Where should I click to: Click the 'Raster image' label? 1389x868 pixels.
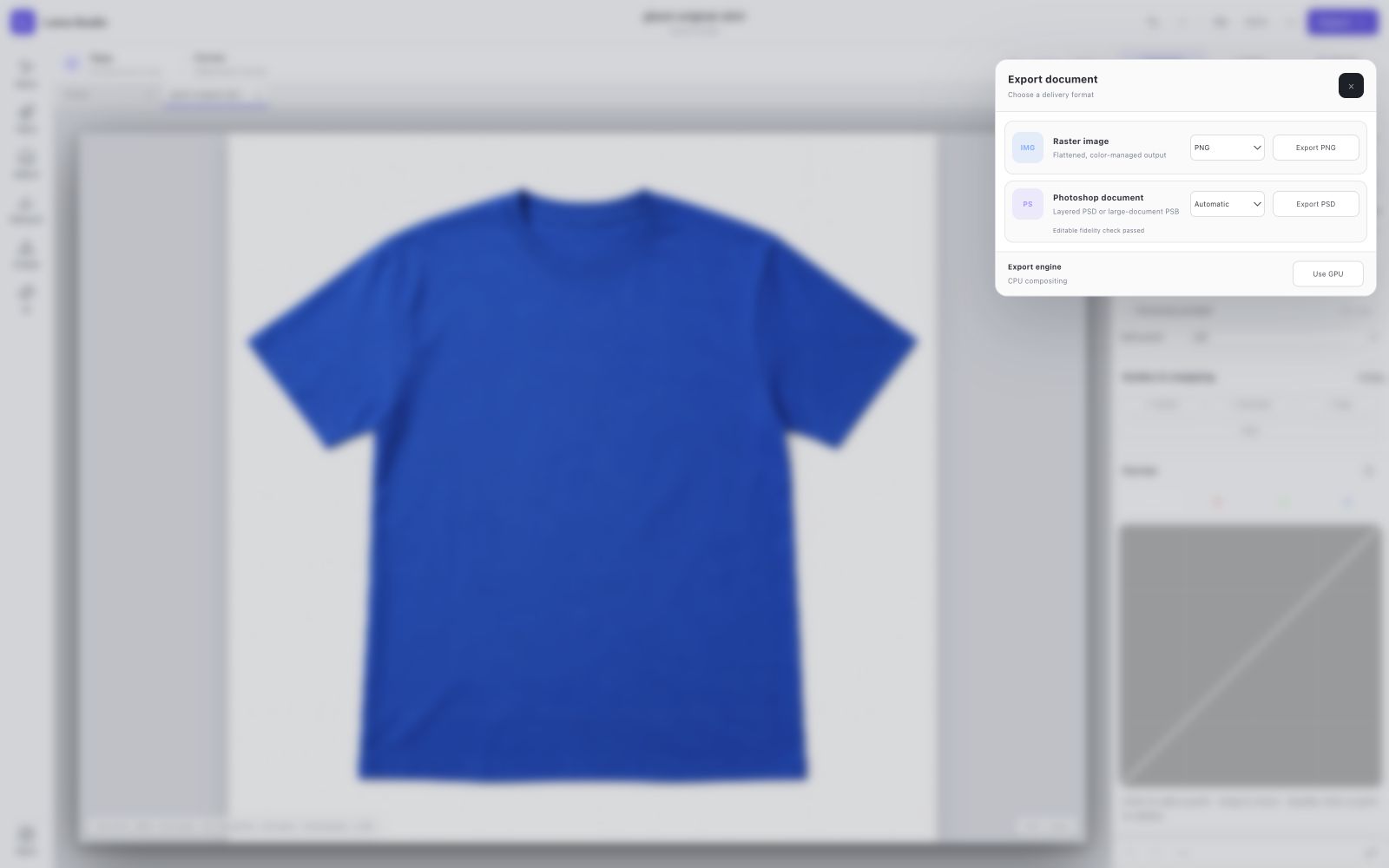tap(1081, 141)
